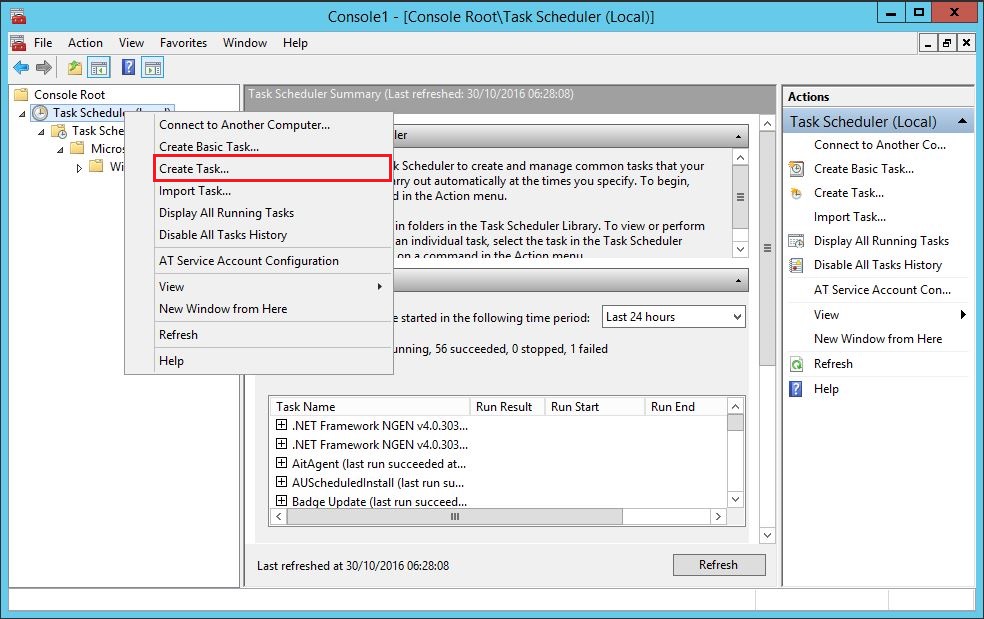Image resolution: width=984 pixels, height=619 pixels.
Task: Open the File menu
Action: coord(43,43)
